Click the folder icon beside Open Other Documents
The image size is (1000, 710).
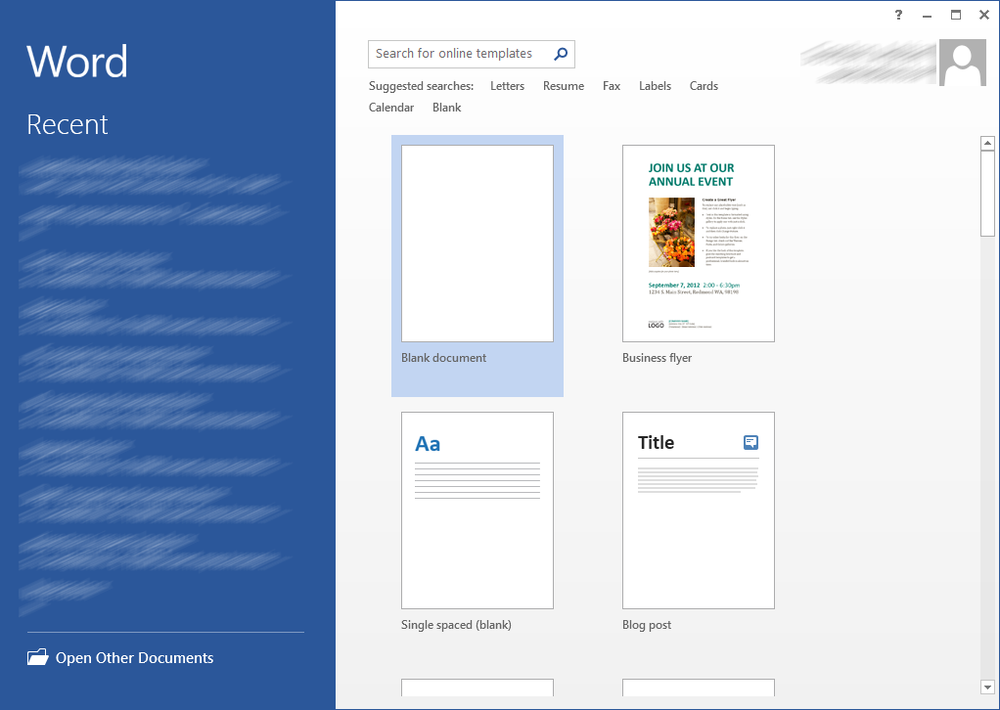click(x=38, y=657)
